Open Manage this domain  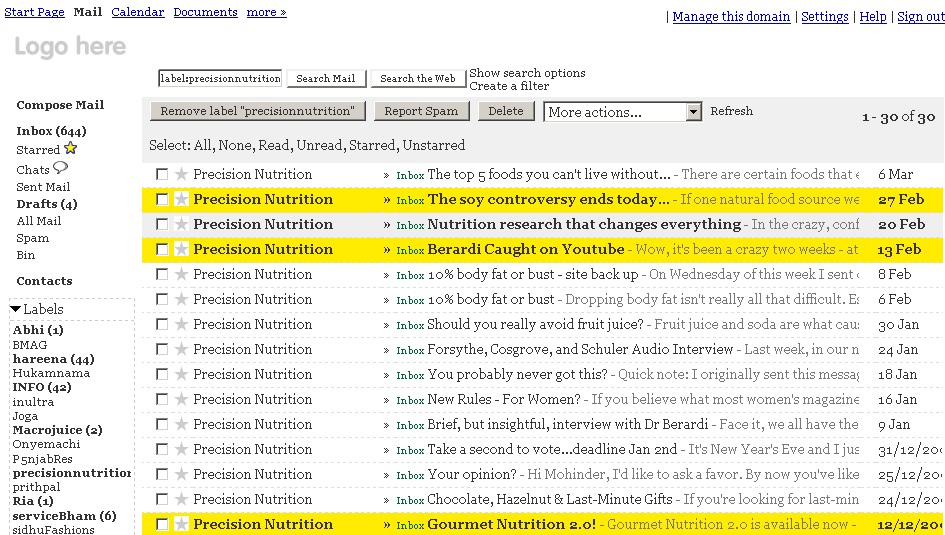click(731, 17)
